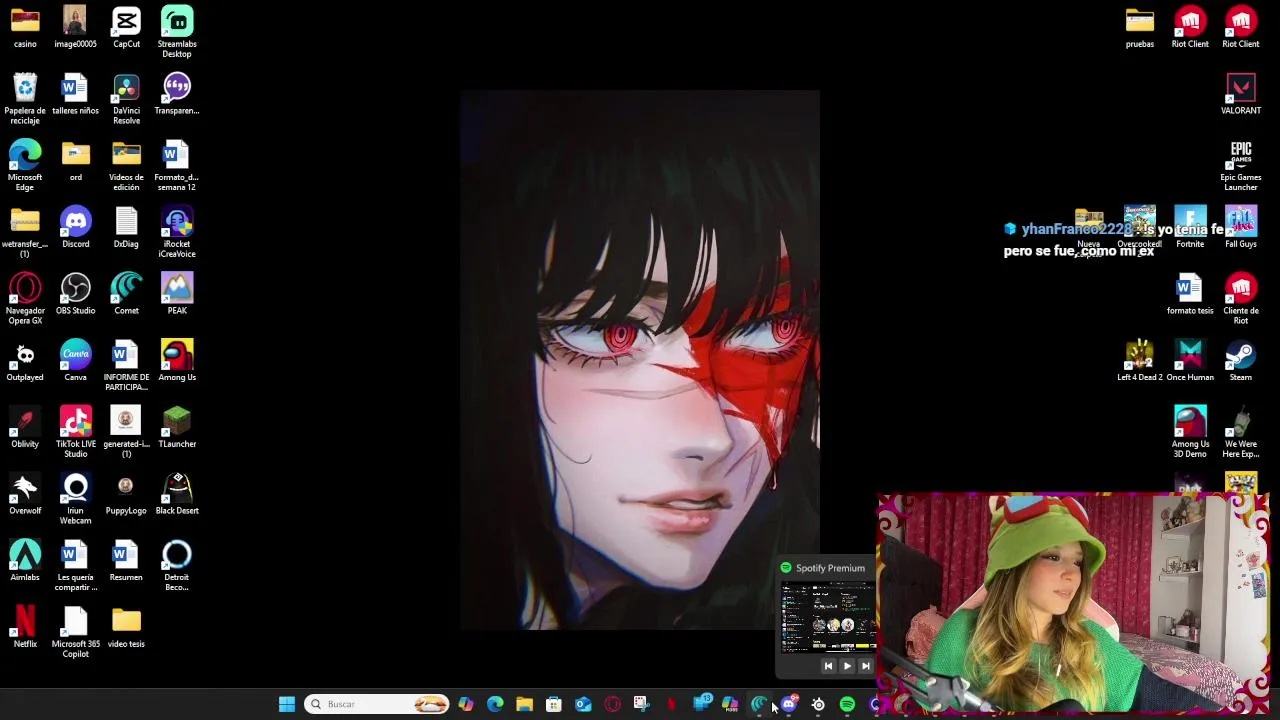This screenshot has width=1280, height=720.
Task: Open the Discord desktop shortcut
Action: [76, 227]
